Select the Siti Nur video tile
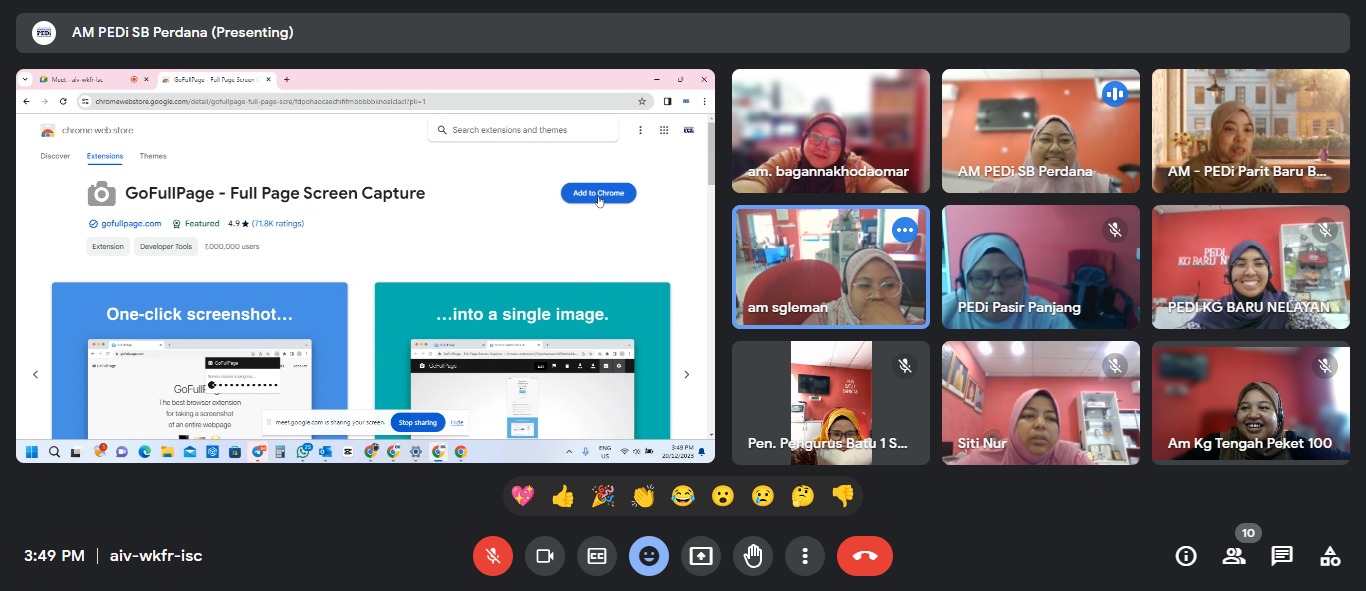Image resolution: width=1366 pixels, height=591 pixels. [1040, 402]
